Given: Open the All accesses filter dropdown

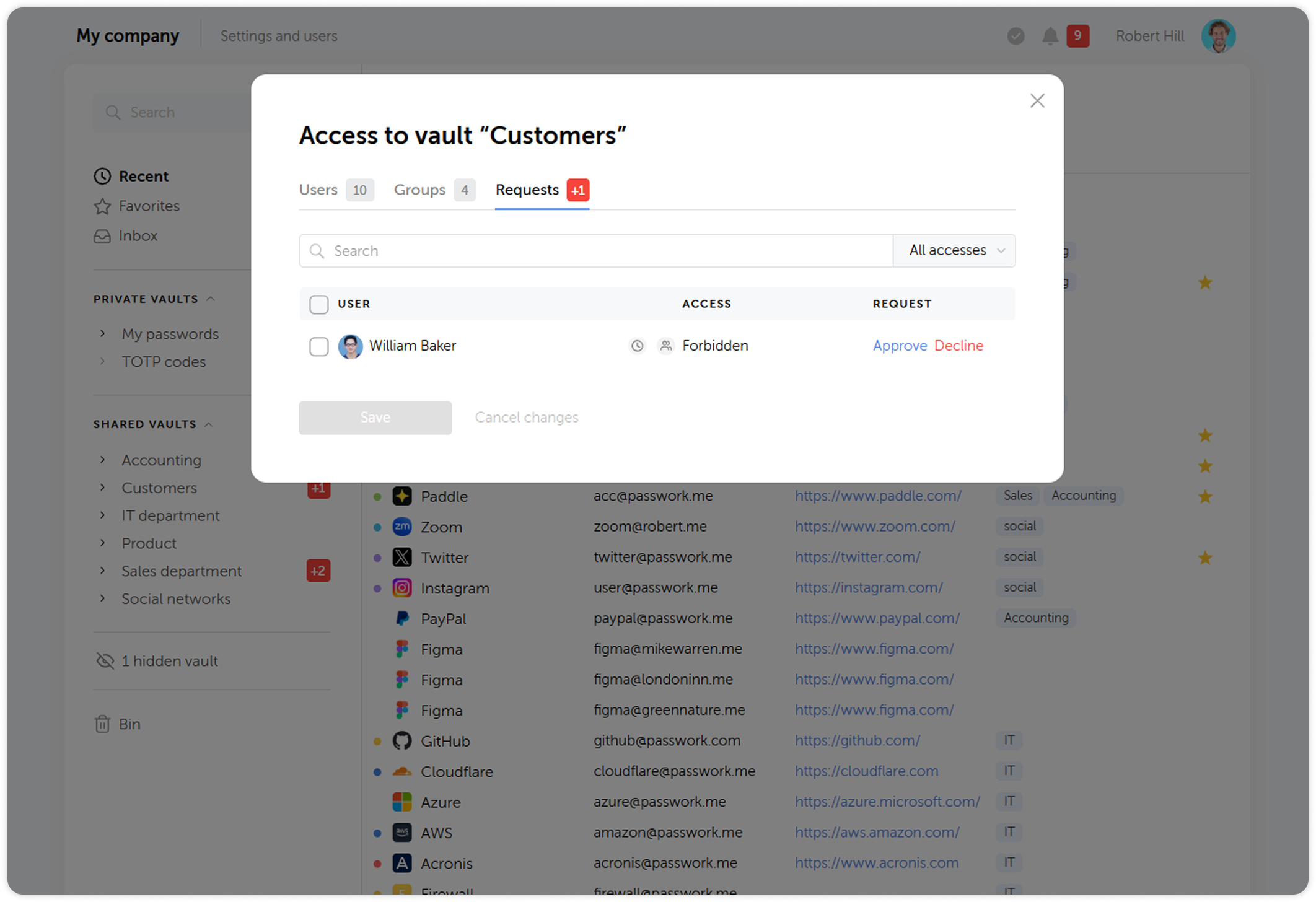Looking at the screenshot, I should click(x=954, y=250).
